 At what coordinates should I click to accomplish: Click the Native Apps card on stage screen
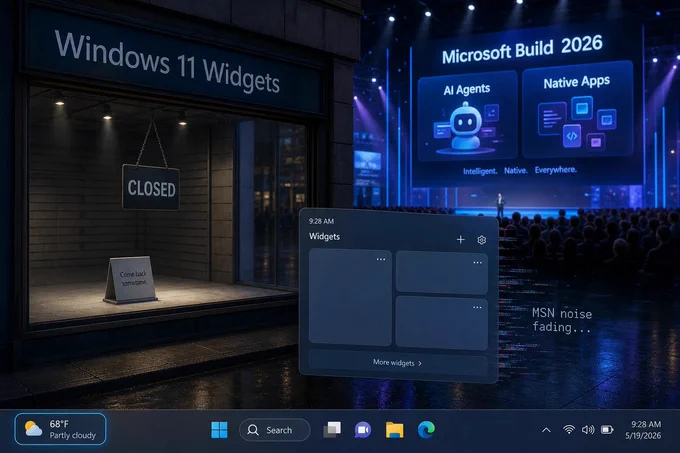coord(578,110)
